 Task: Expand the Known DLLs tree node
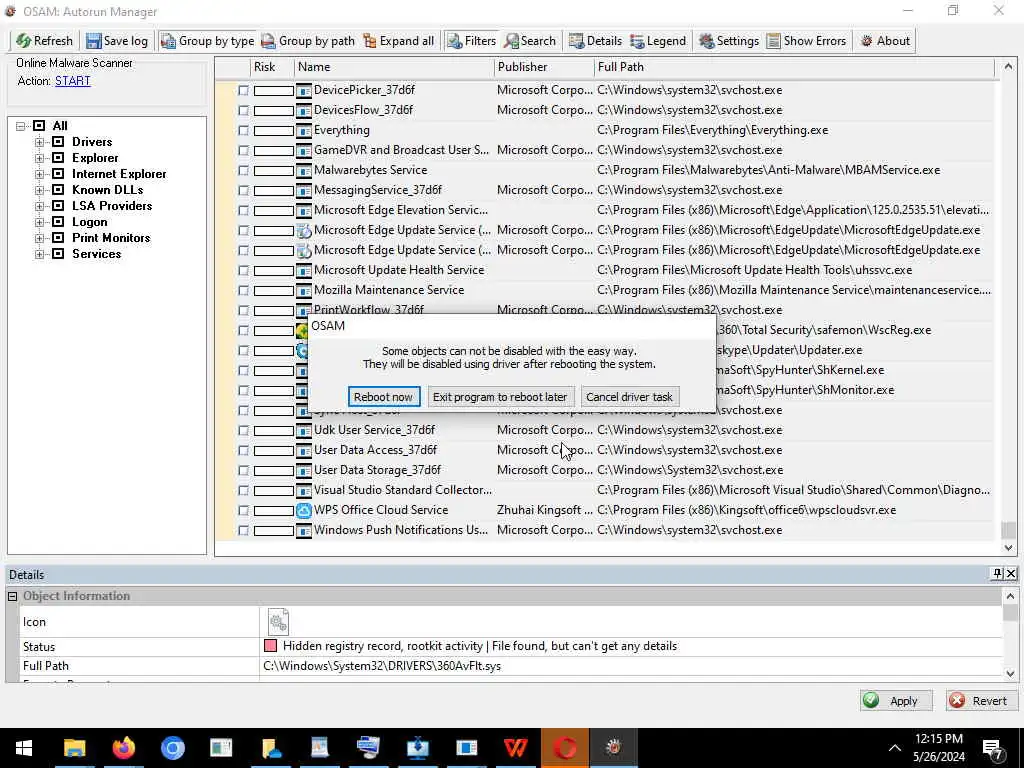coord(39,190)
